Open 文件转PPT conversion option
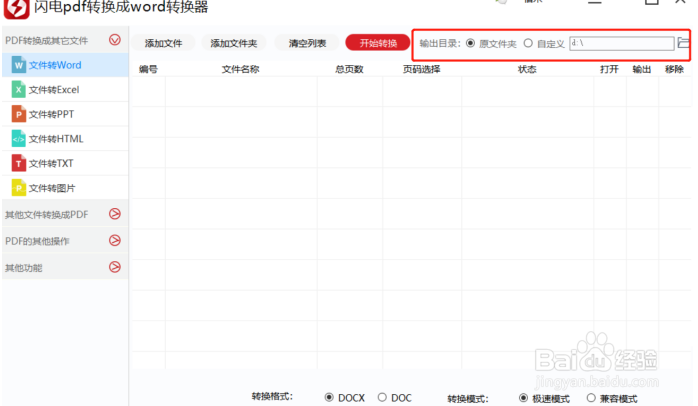The height and width of the screenshot is (406, 698). pos(65,114)
